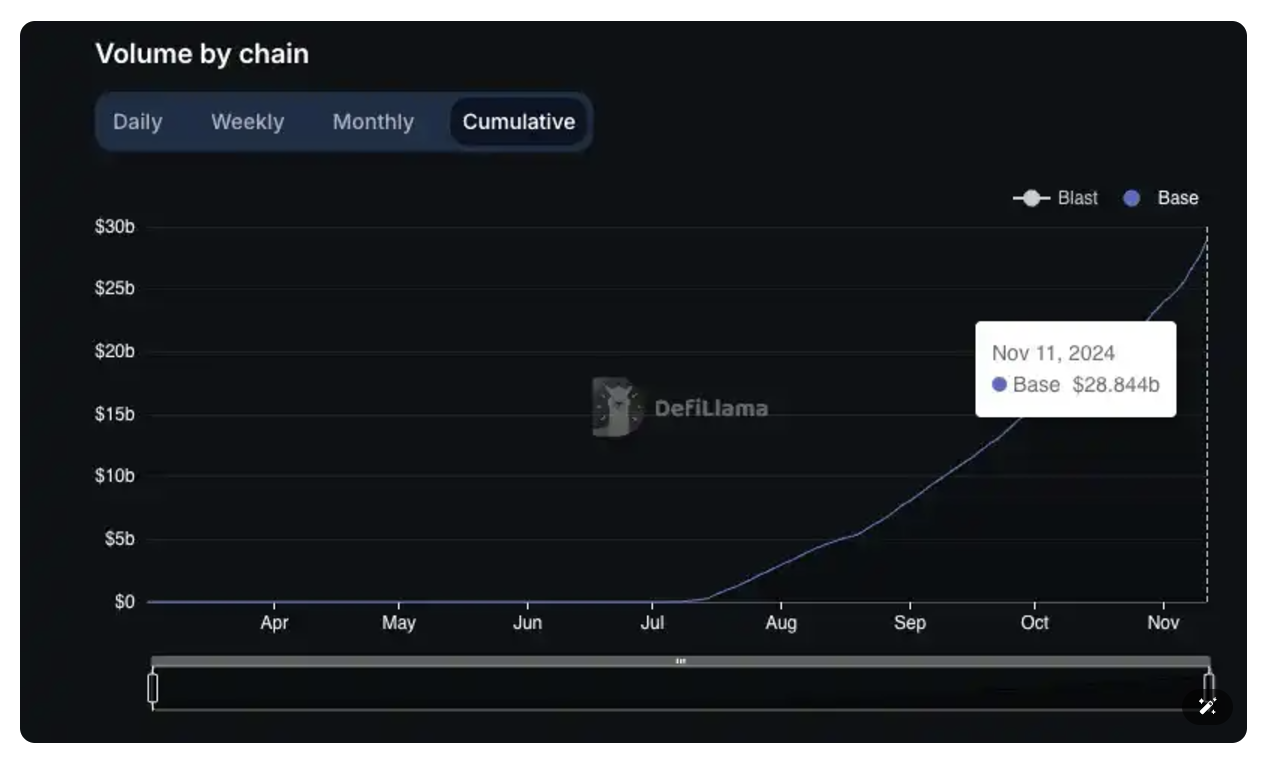This screenshot has height=760, width=1266.
Task: Click the DefiLlama watermark text
Action: pyautogui.click(x=711, y=408)
